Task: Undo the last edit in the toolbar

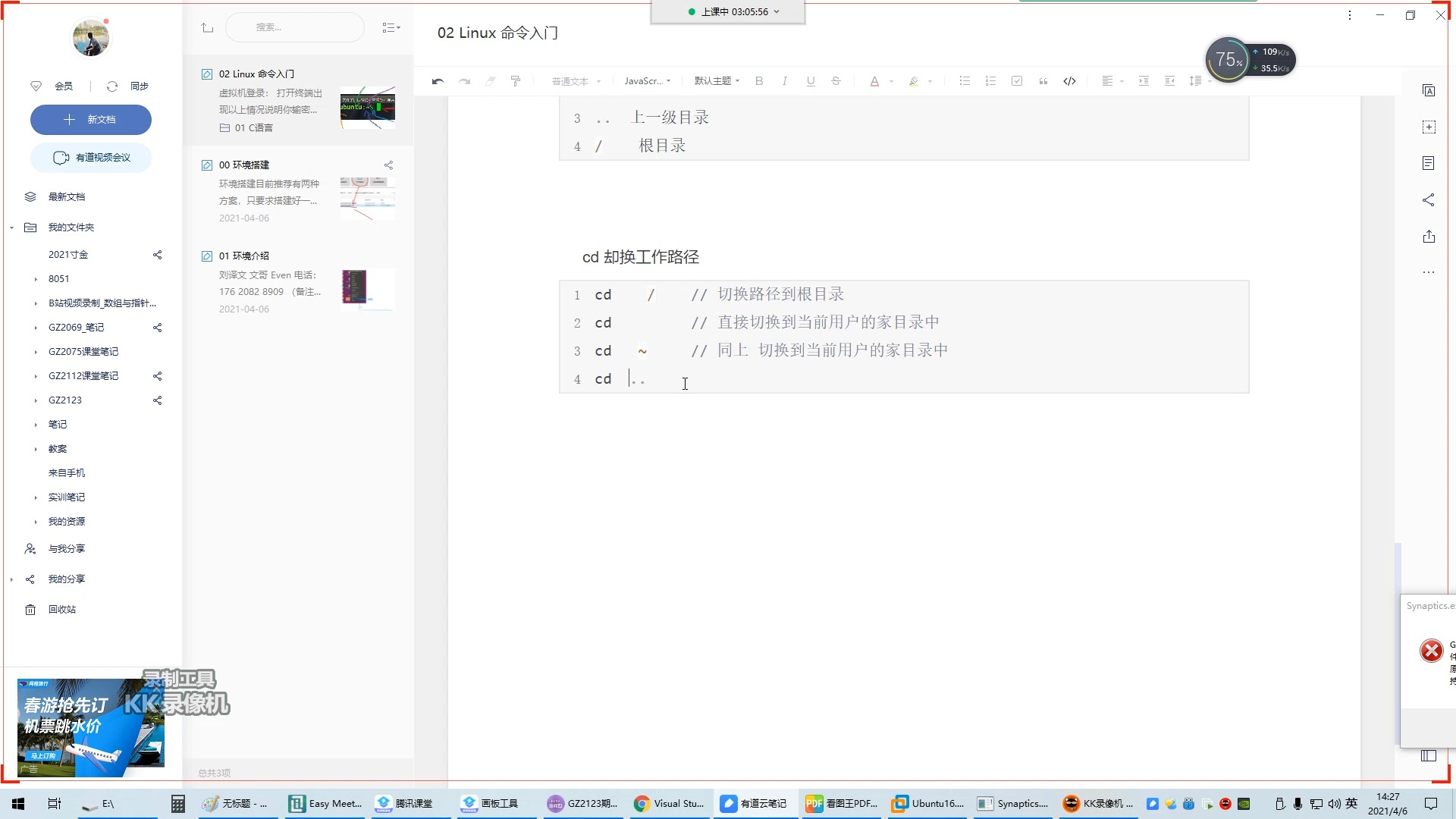Action: (x=438, y=81)
